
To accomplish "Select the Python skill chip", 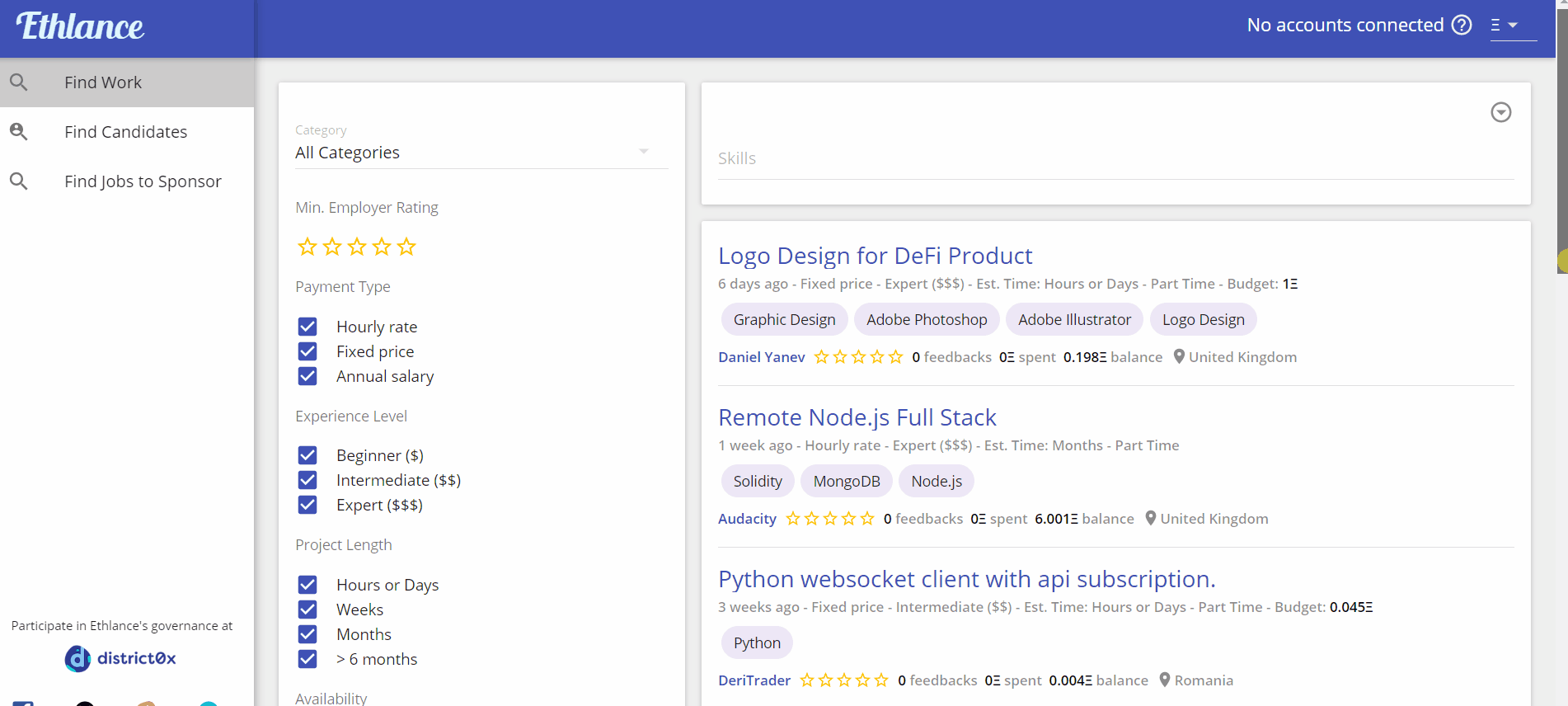I will 757,643.
